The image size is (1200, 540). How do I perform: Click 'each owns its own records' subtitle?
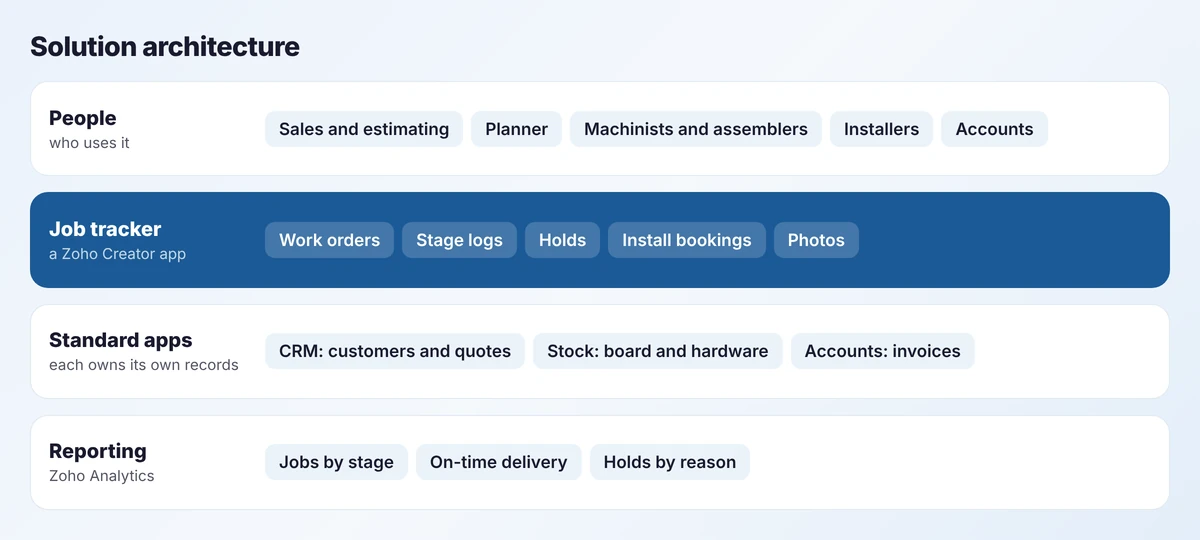144,365
